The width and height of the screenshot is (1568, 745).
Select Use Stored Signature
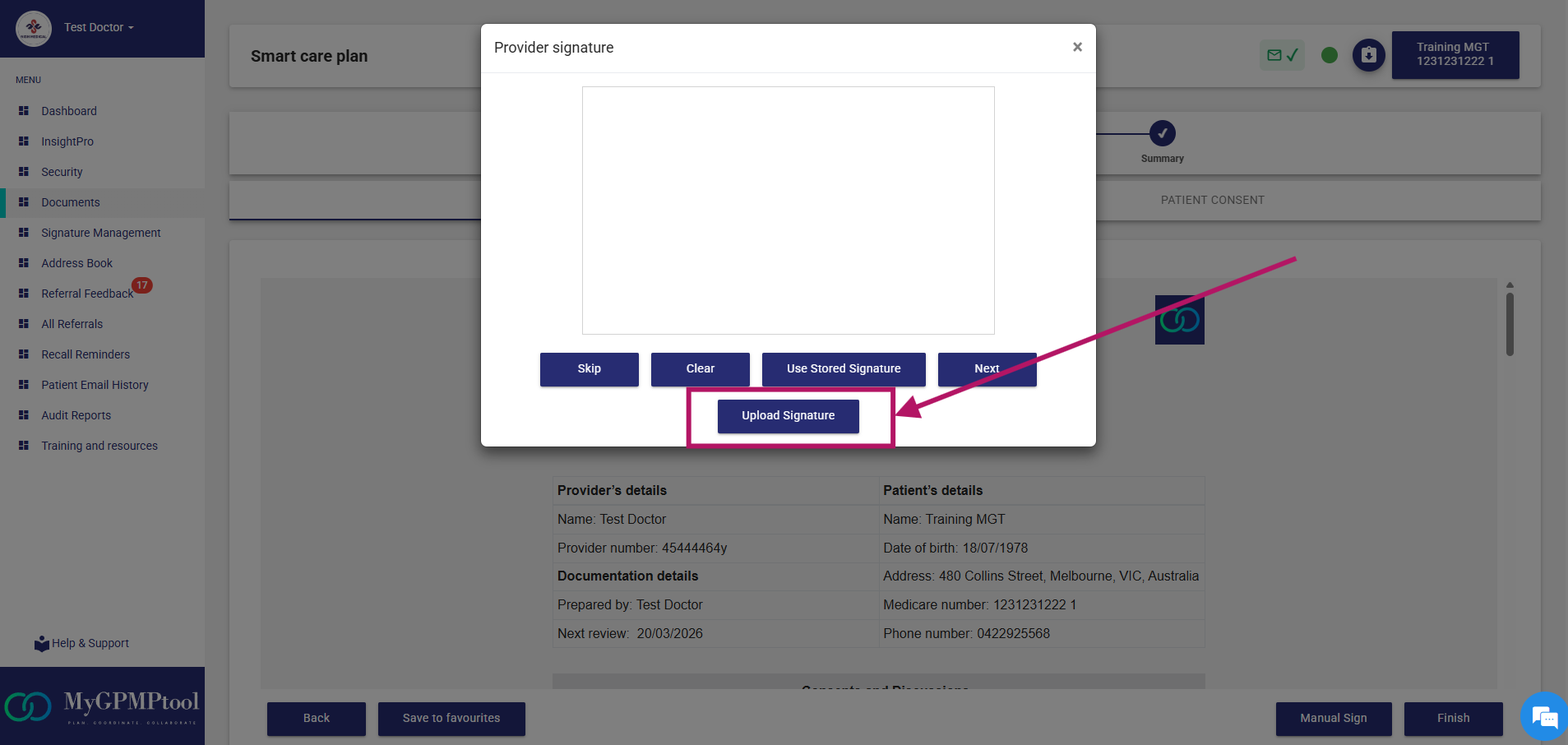pyautogui.click(x=843, y=368)
